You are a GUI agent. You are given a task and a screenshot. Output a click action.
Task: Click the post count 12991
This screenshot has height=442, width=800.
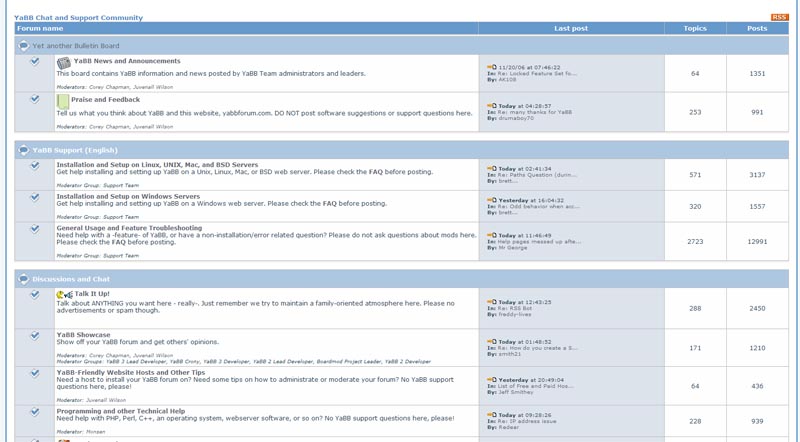point(757,241)
